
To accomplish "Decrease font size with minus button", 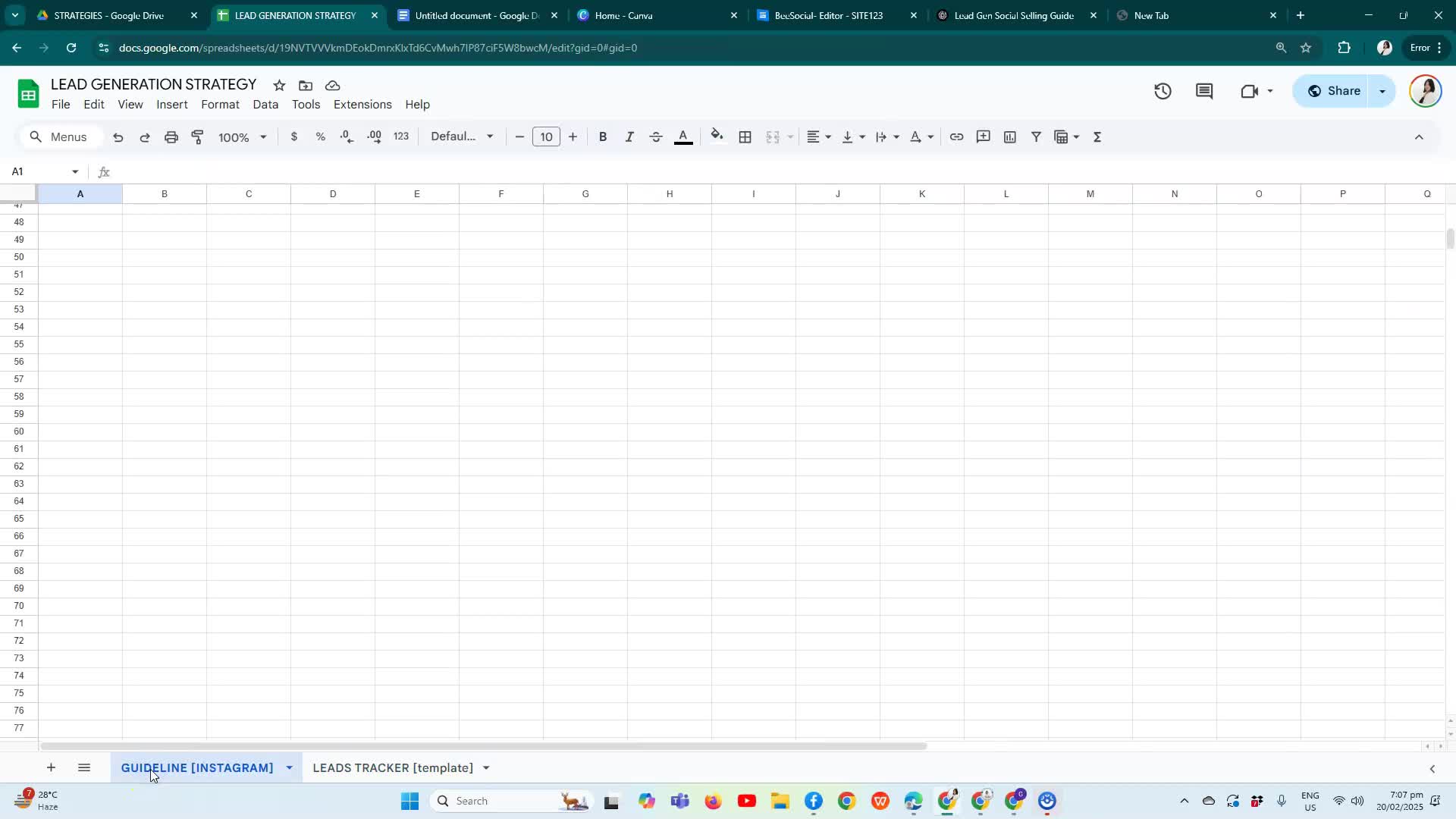I will (519, 137).
